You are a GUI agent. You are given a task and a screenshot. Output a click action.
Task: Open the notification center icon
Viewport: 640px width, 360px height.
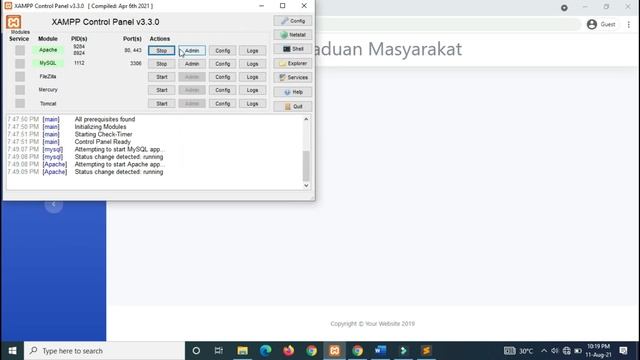[623, 351]
